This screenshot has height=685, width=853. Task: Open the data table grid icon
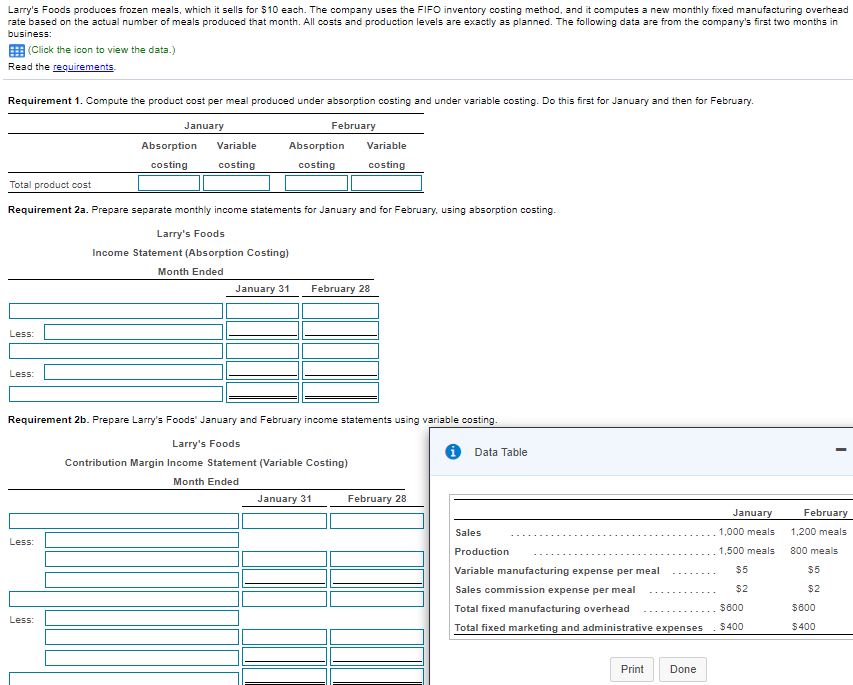pos(16,51)
